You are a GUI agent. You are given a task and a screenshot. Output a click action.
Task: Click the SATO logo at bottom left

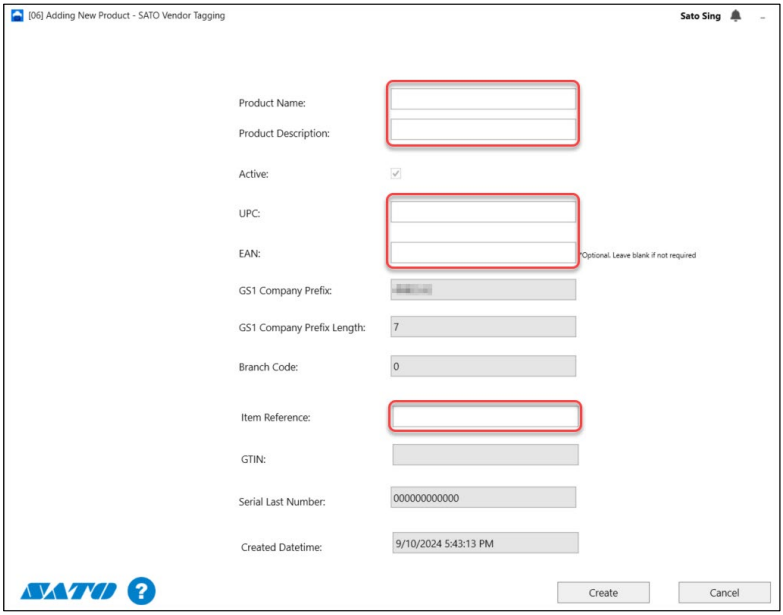click(x=68, y=591)
